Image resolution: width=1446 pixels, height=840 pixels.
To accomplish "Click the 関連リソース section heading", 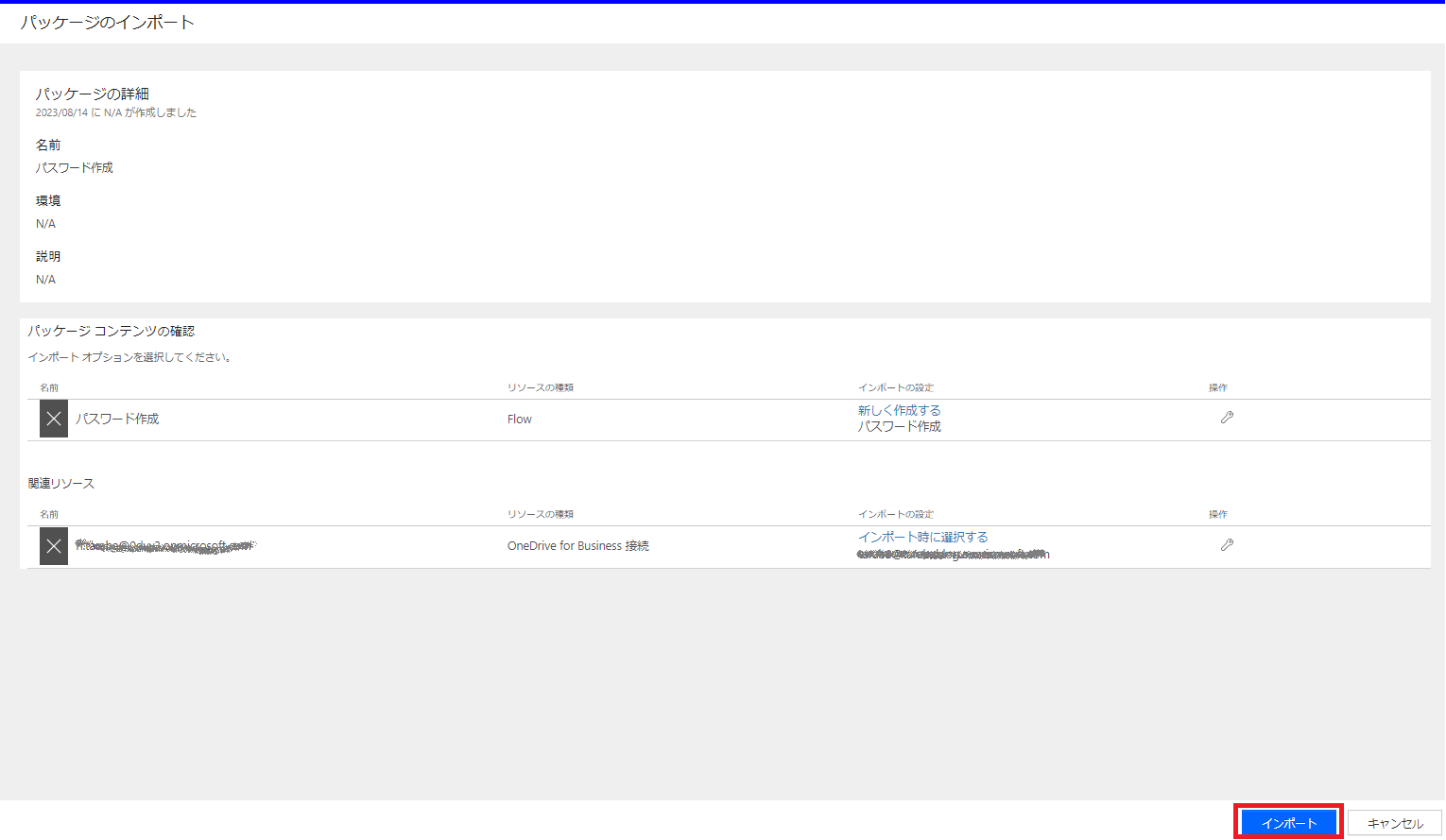I will [x=61, y=484].
